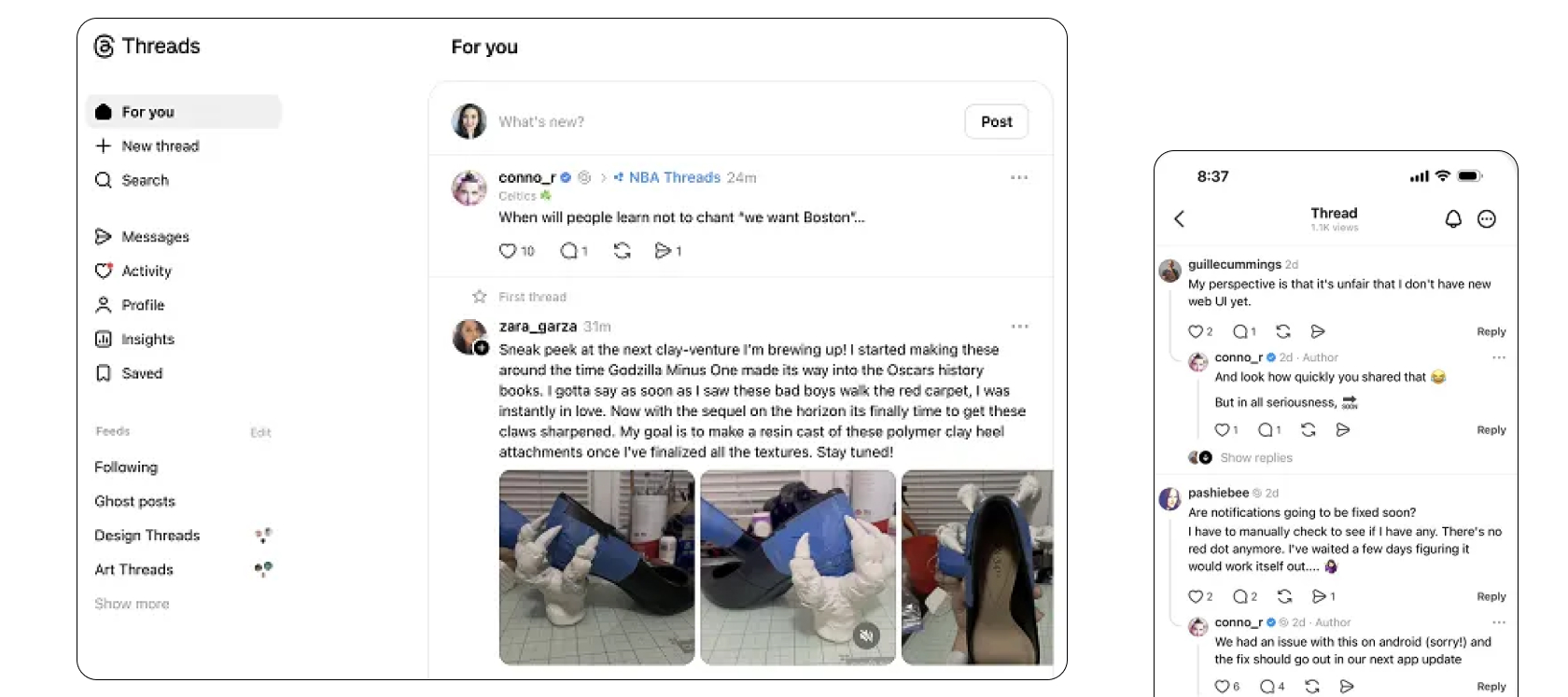Click the Threads logo icon
The image size is (1568, 697).
coord(105,47)
